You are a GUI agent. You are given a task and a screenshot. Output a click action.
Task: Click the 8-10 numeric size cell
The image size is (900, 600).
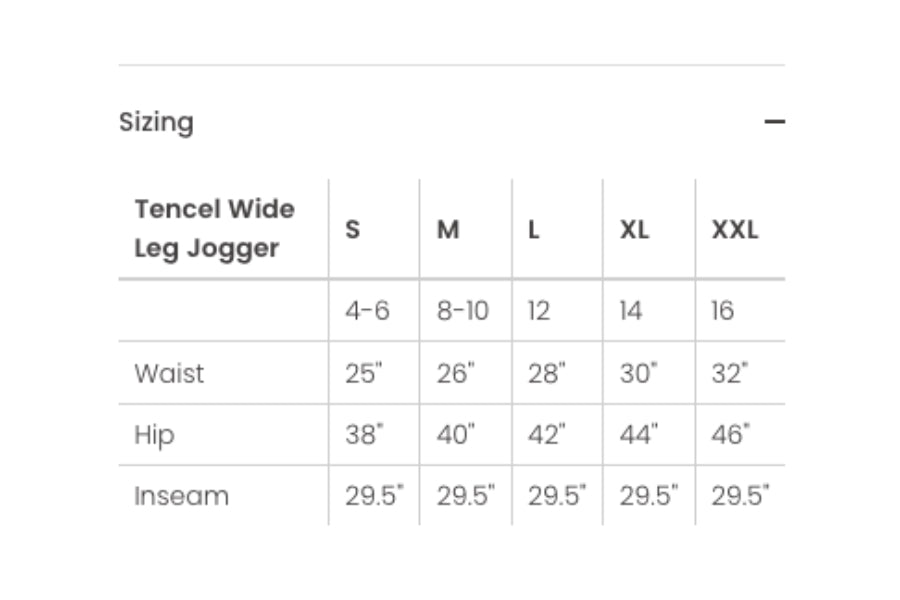click(462, 311)
